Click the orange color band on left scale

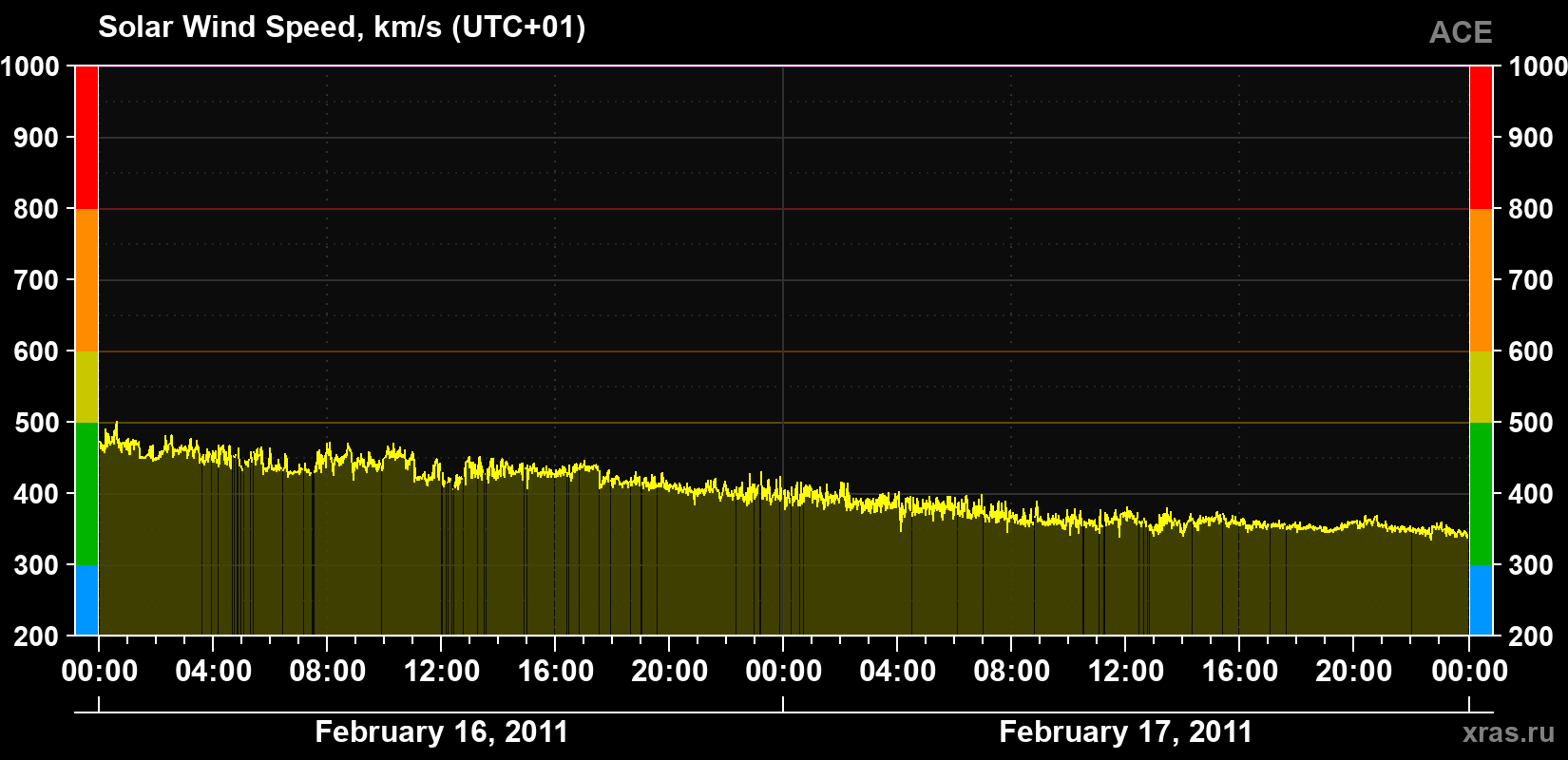pyautogui.click(x=86, y=280)
